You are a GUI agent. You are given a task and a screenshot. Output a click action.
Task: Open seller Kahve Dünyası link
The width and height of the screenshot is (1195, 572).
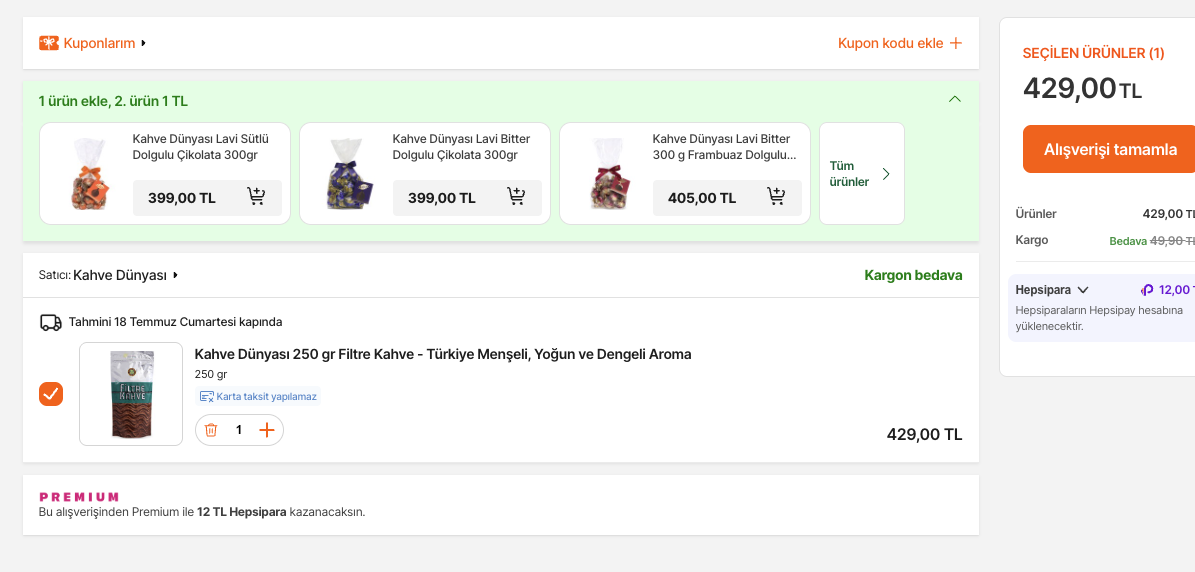(x=120, y=276)
